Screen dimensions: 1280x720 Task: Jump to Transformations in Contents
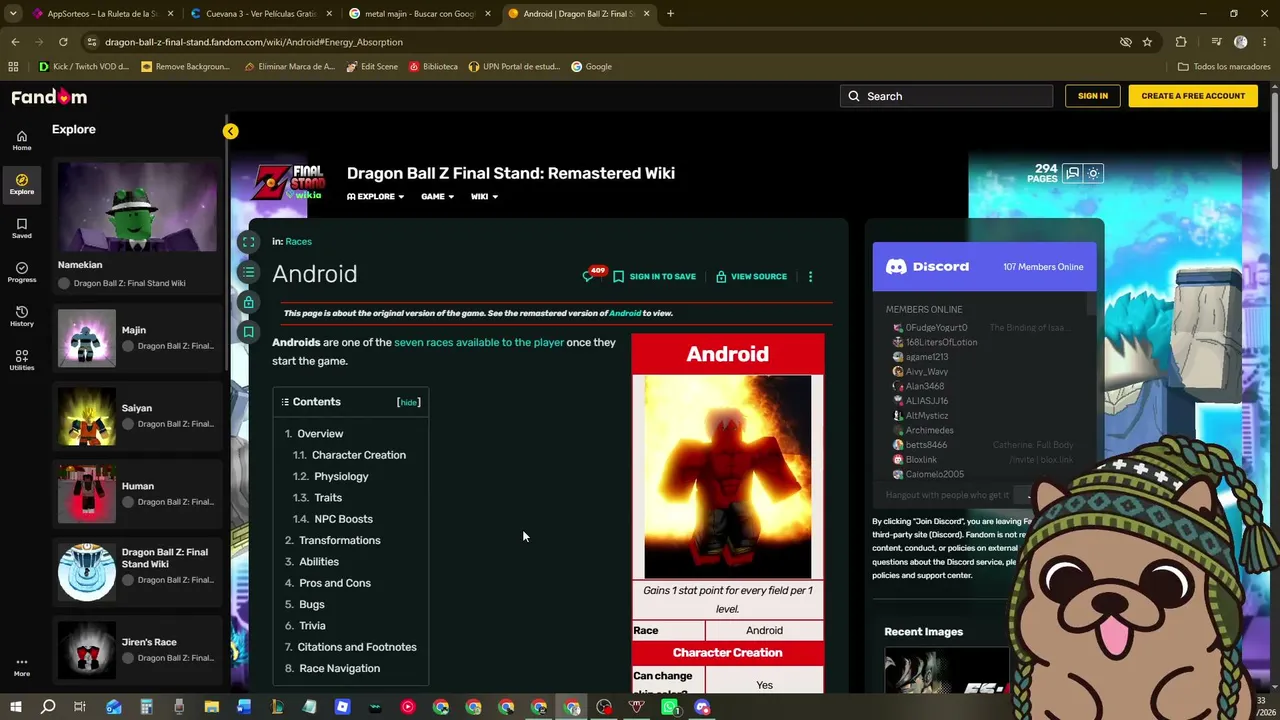339,540
